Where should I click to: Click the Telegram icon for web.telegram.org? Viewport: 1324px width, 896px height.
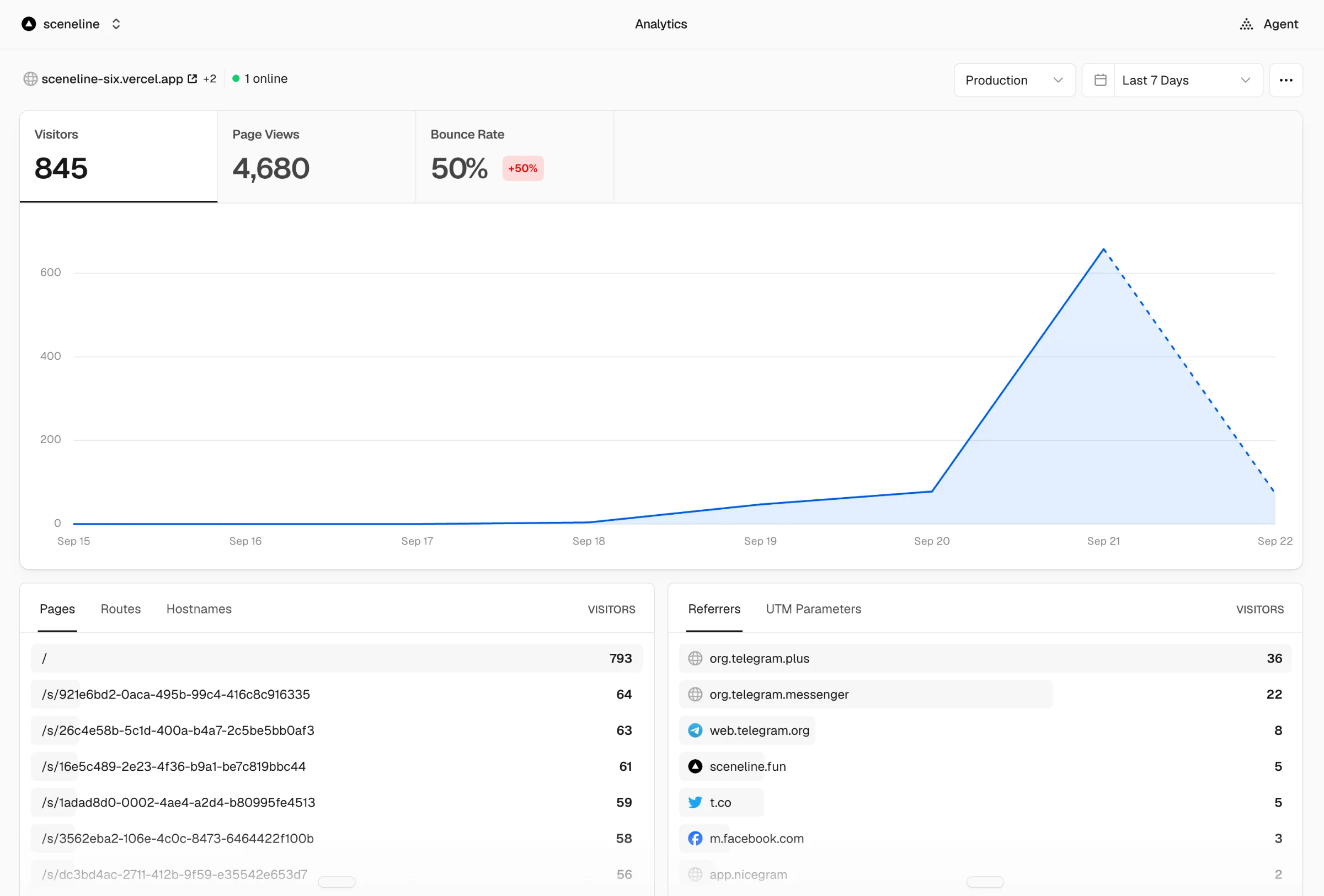pyautogui.click(x=695, y=730)
